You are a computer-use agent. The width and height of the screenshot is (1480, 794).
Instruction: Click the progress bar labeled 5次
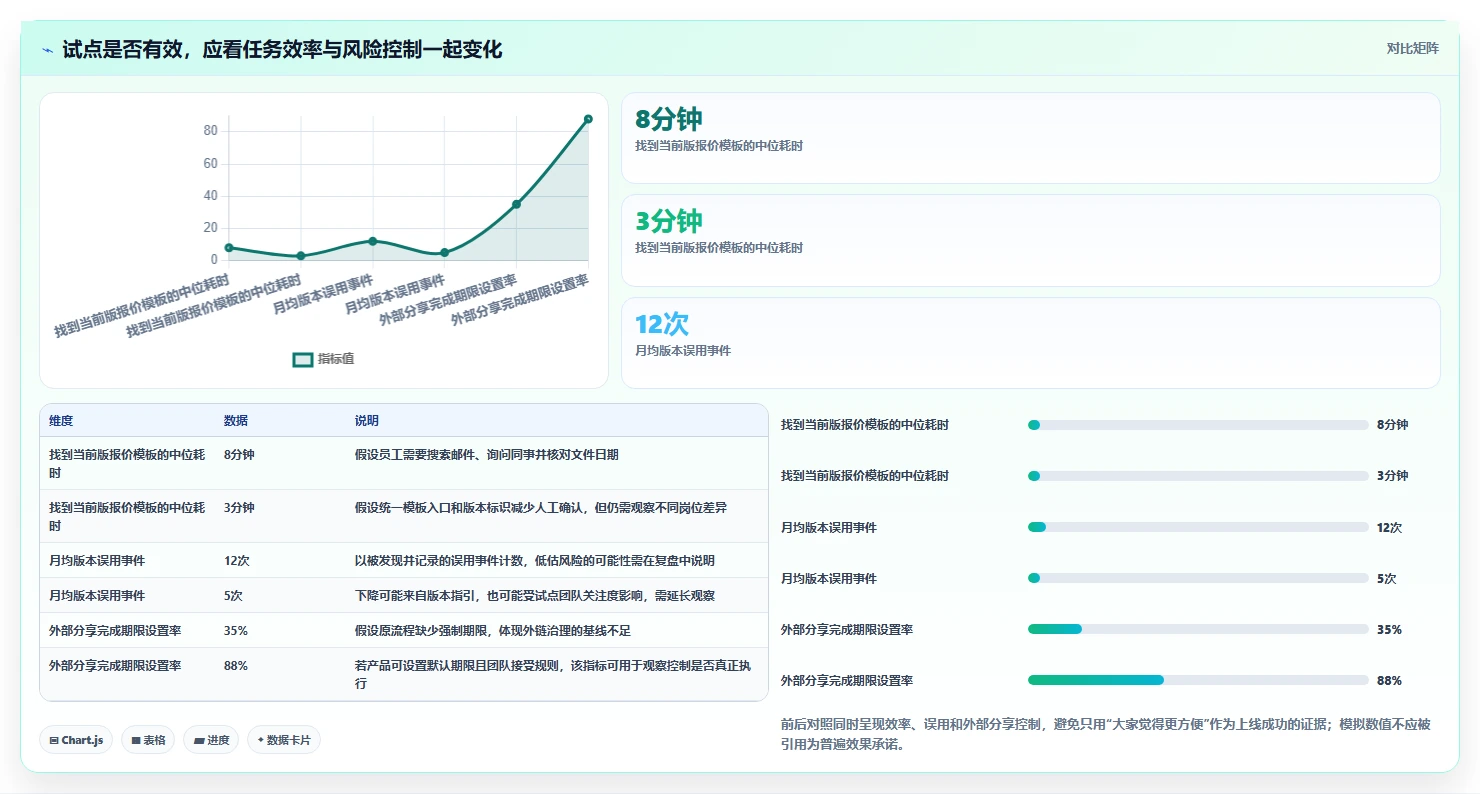tap(1198, 578)
